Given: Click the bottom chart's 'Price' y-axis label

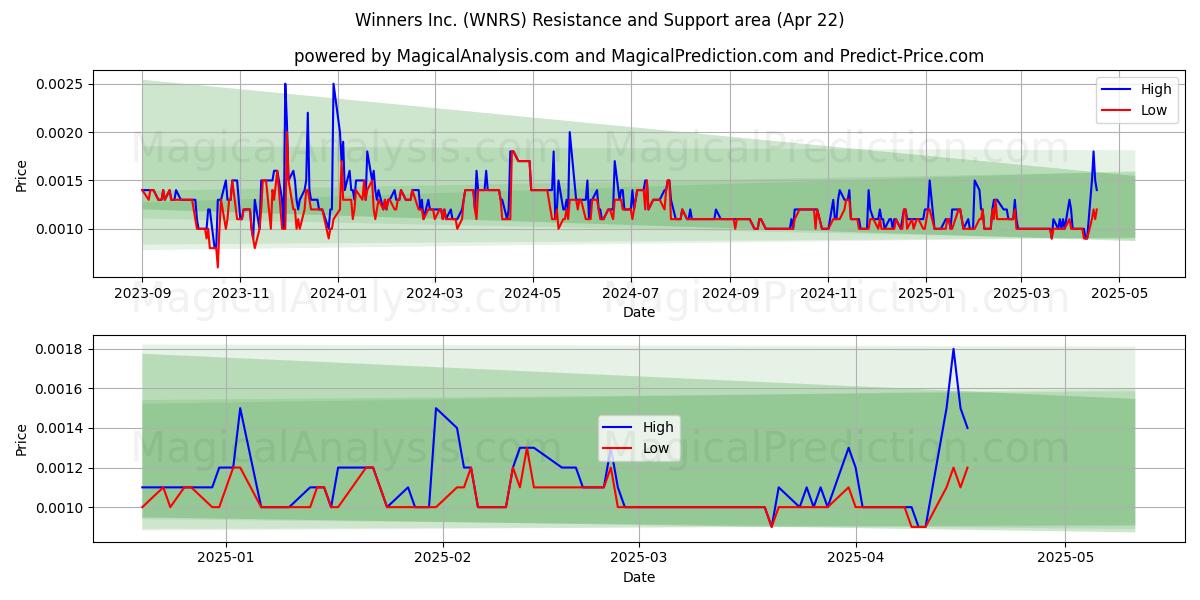Looking at the screenshot, I should (x=22, y=438).
